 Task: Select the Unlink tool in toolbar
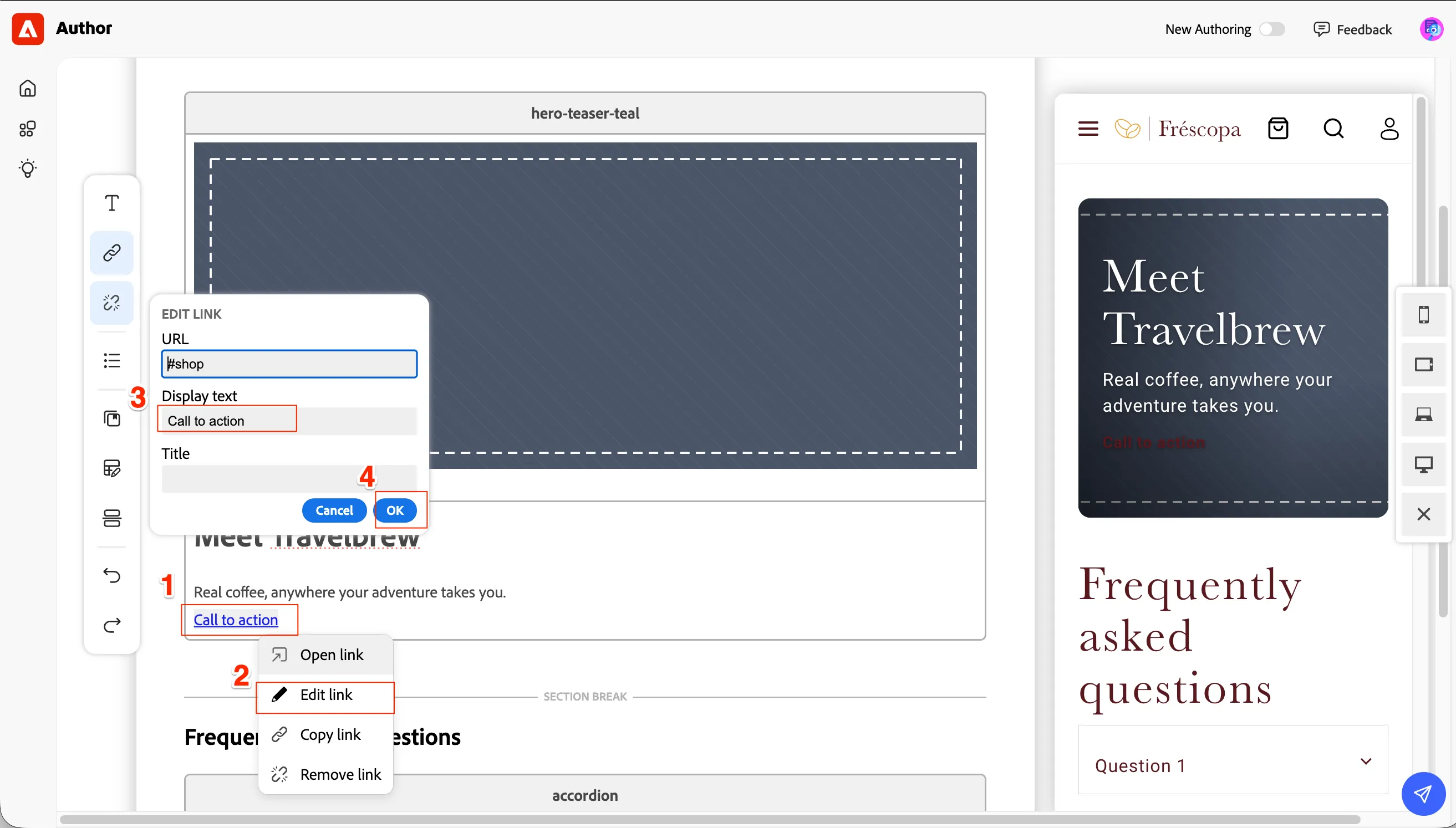coord(112,303)
